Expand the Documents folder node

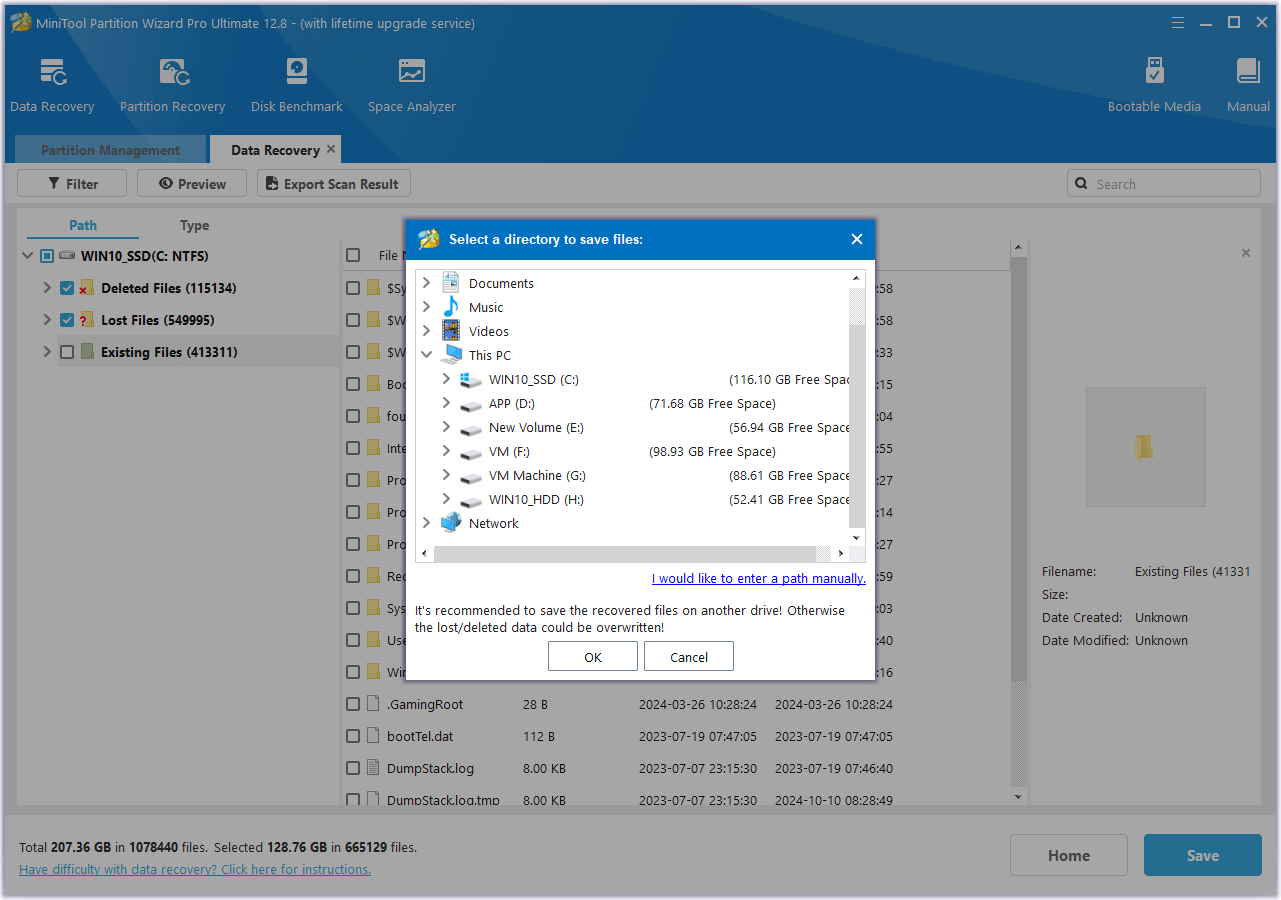pyautogui.click(x=427, y=283)
